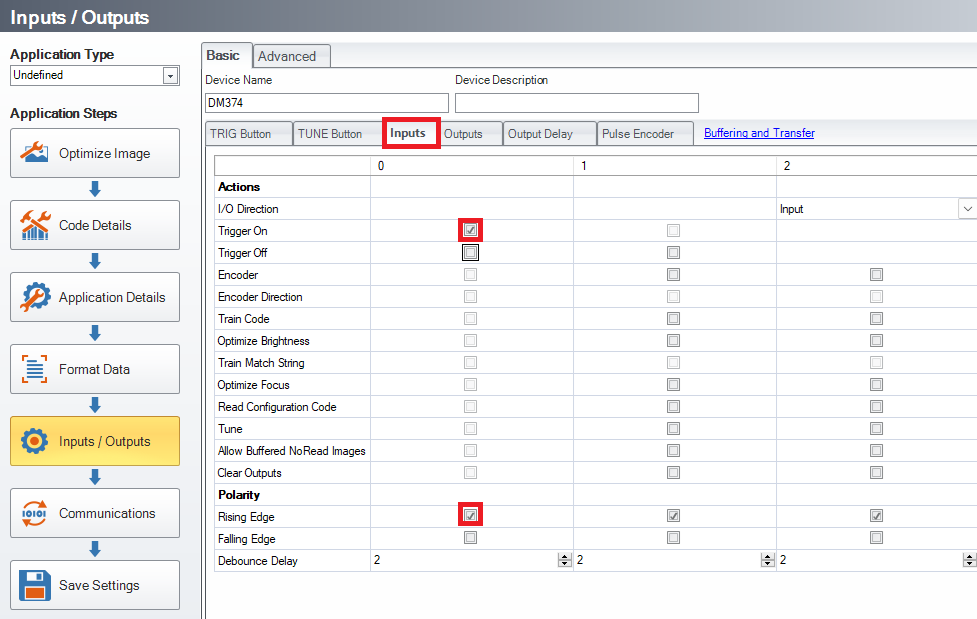Switch to the Outputs tab
This screenshot has height=619, width=977.
(x=464, y=134)
